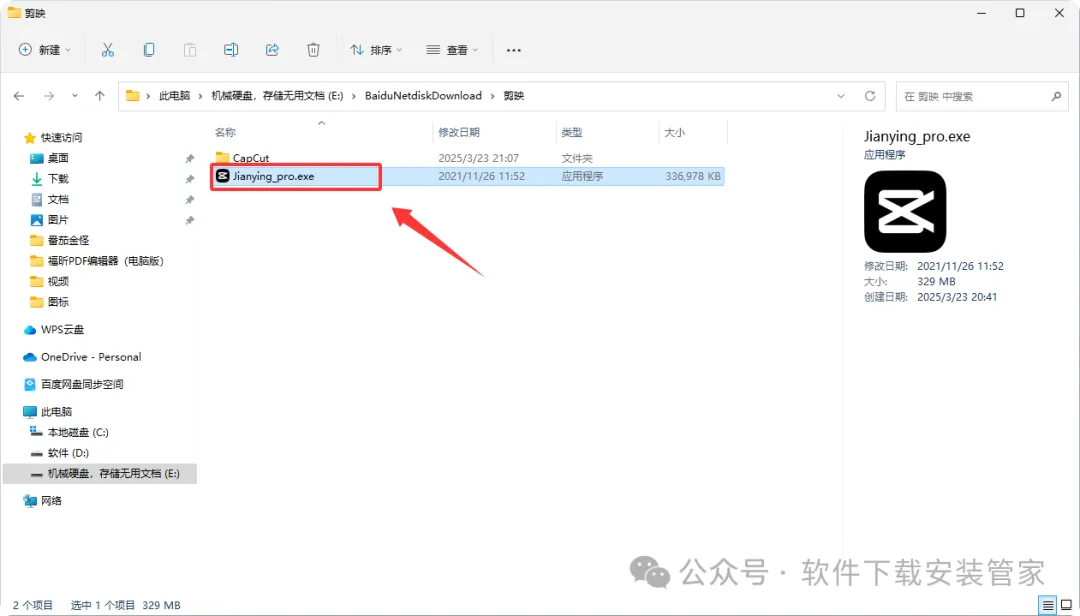Sort by the 名称 column header
1080x616 pixels.
click(x=225, y=132)
